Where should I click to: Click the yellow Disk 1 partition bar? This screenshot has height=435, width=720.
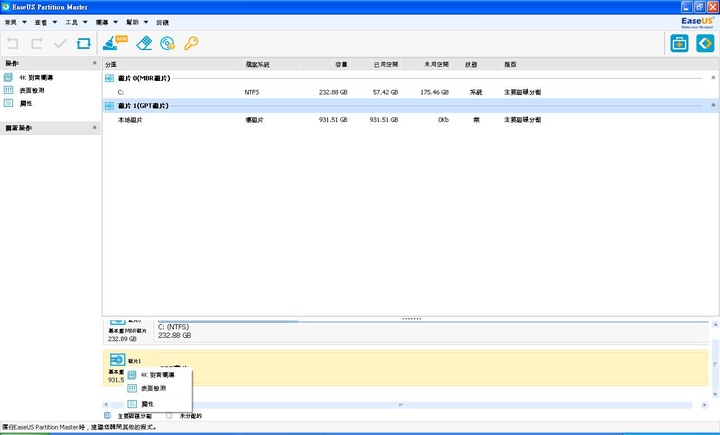432,367
